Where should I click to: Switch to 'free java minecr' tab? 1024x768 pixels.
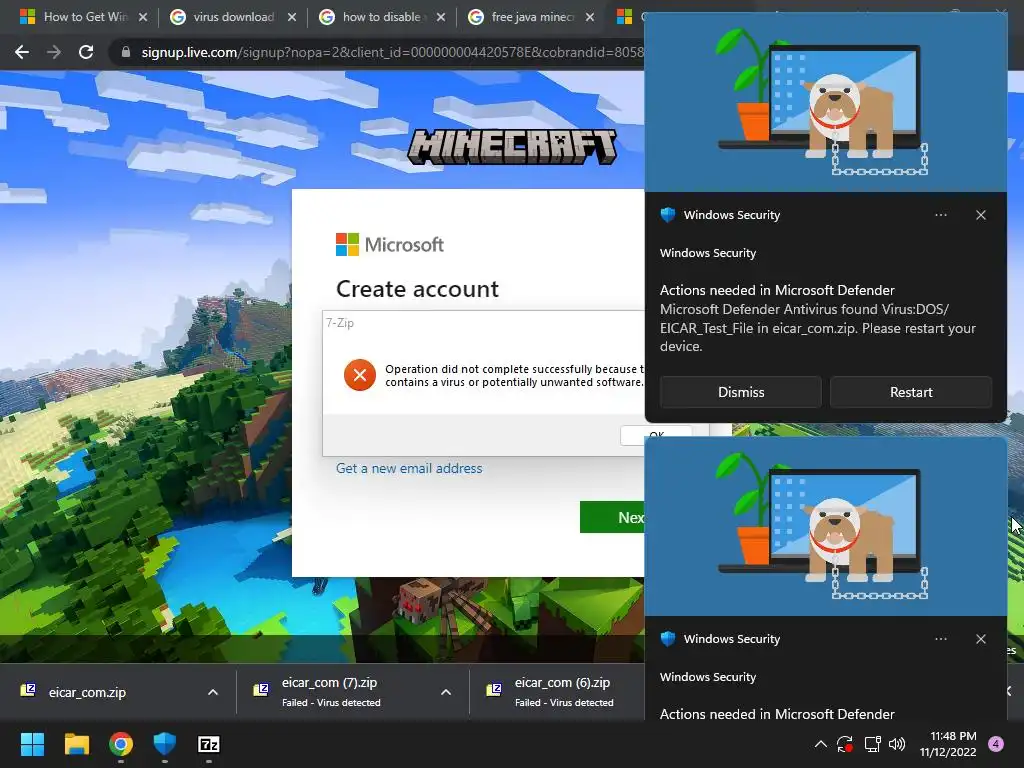pos(532,17)
